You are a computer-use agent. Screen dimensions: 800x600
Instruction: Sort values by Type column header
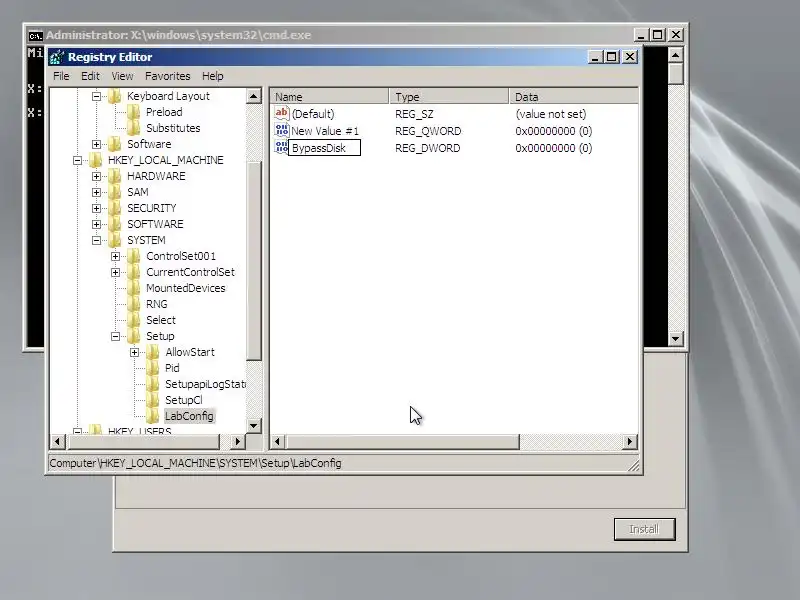coord(449,96)
